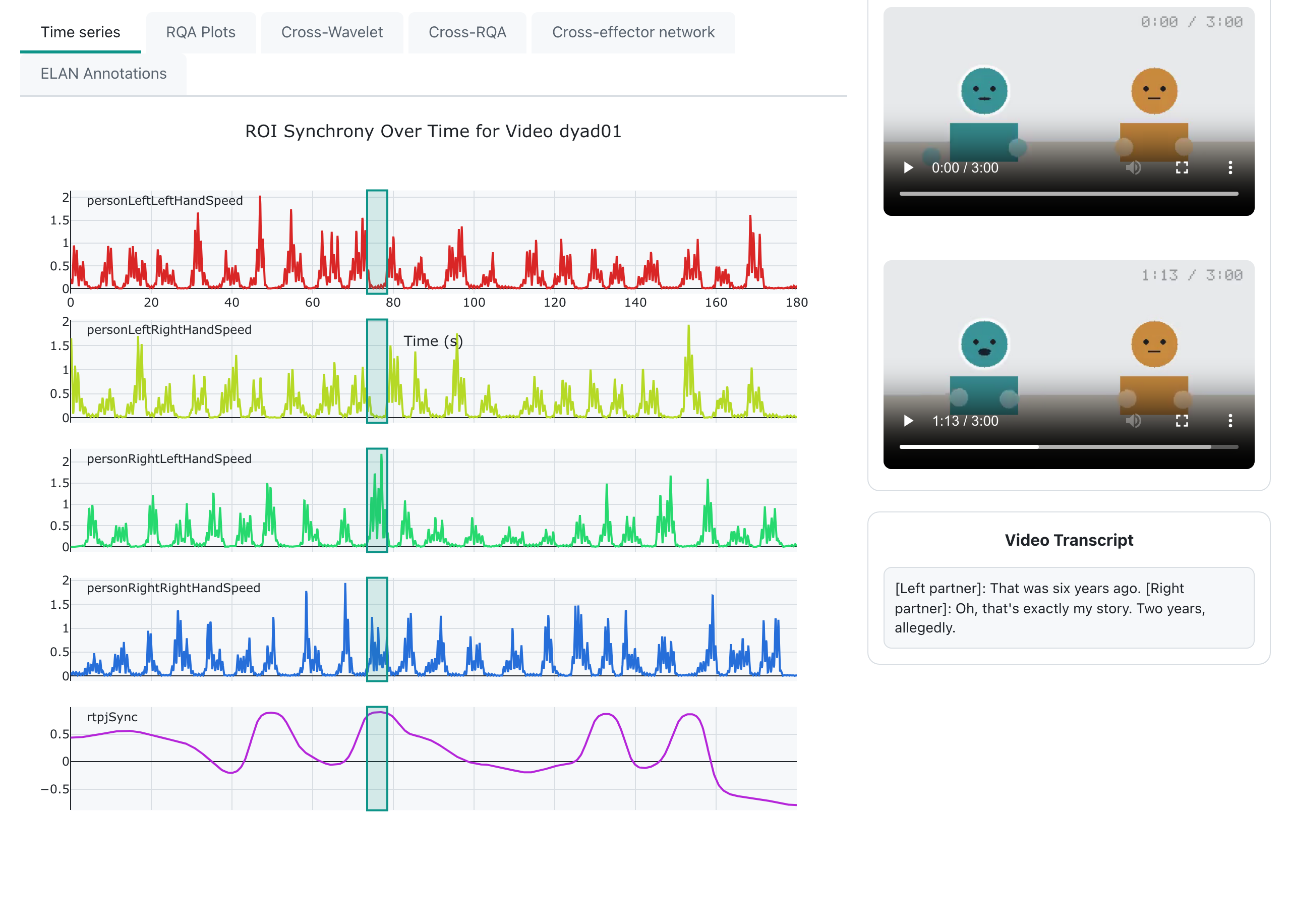Click the 180 tick on time axis
The image size is (1291, 924).
pyautogui.click(x=796, y=303)
